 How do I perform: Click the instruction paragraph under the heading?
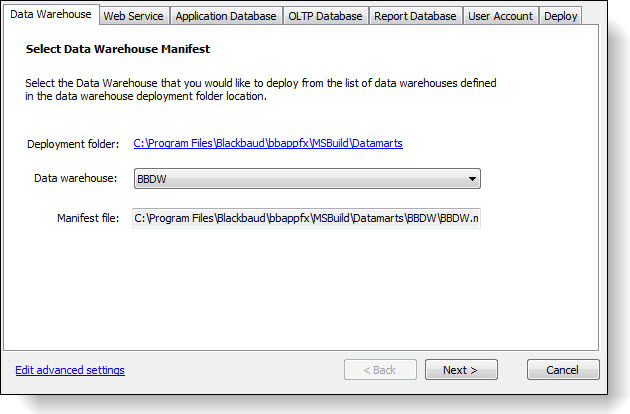point(260,89)
